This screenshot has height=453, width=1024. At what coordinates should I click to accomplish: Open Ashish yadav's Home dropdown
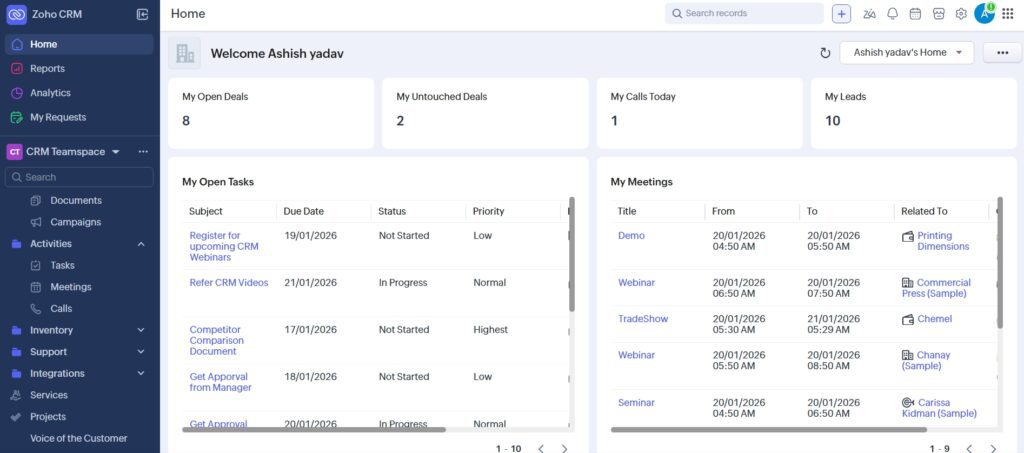point(906,53)
